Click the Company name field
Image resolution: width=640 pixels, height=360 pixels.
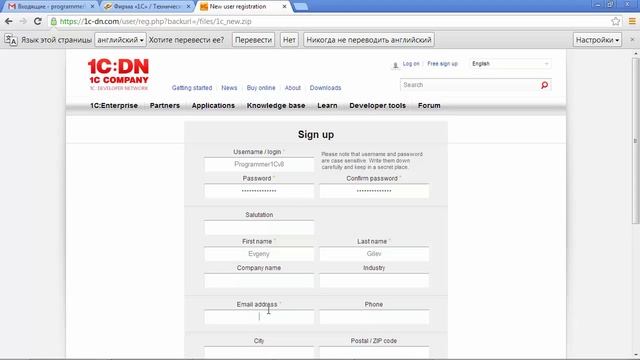pos(259,281)
